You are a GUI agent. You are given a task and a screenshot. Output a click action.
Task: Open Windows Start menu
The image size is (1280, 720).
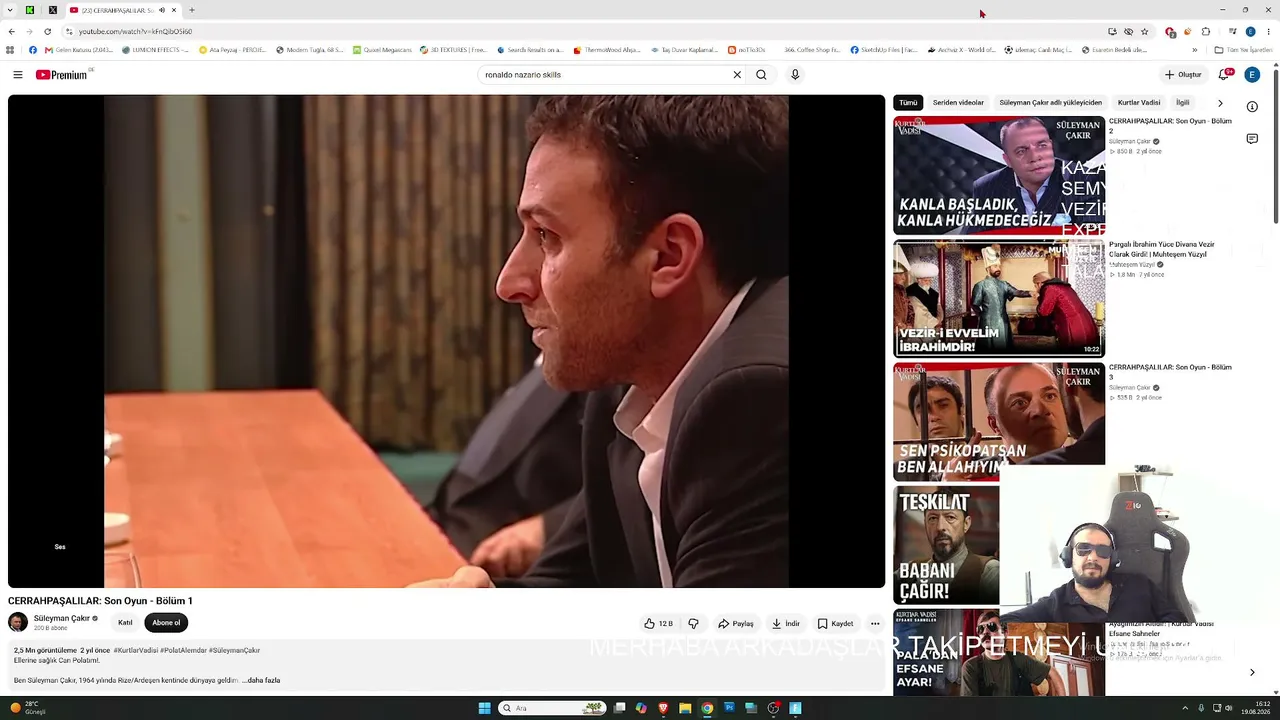click(x=484, y=708)
